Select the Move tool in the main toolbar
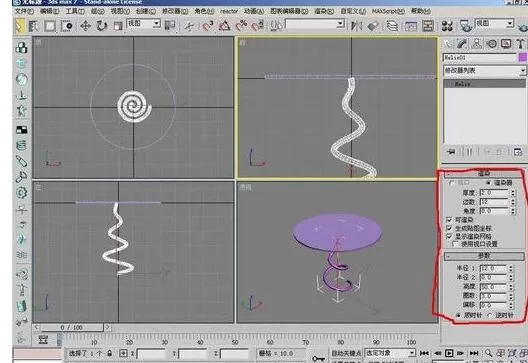Image resolution: width=528 pixels, height=363 pixels. click(86, 26)
